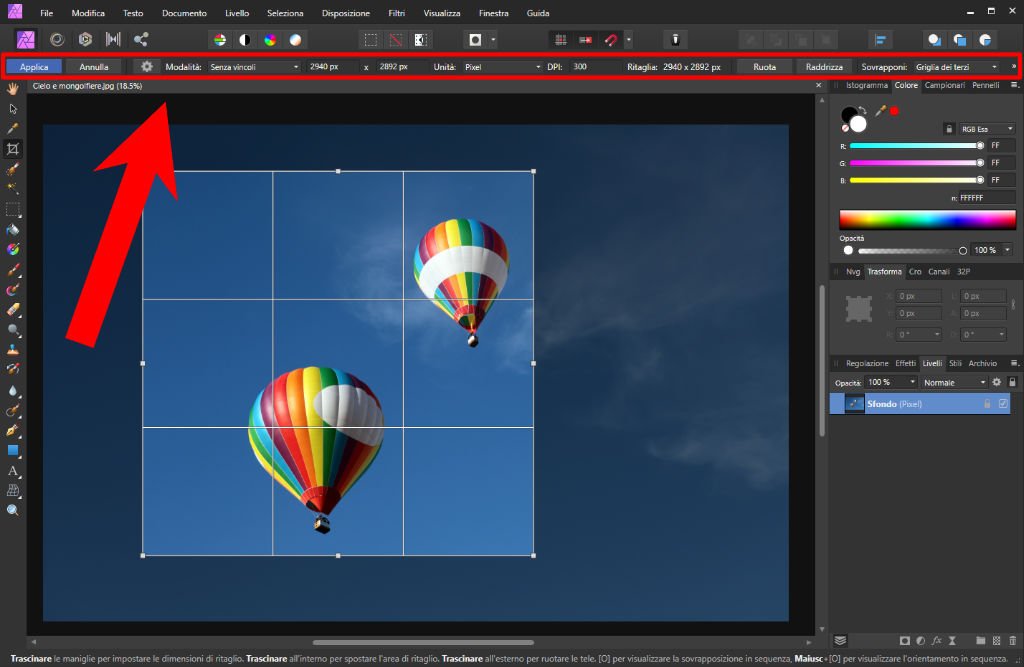The image size is (1024, 667).
Task: Click the Raddrizza button
Action: 824,67
